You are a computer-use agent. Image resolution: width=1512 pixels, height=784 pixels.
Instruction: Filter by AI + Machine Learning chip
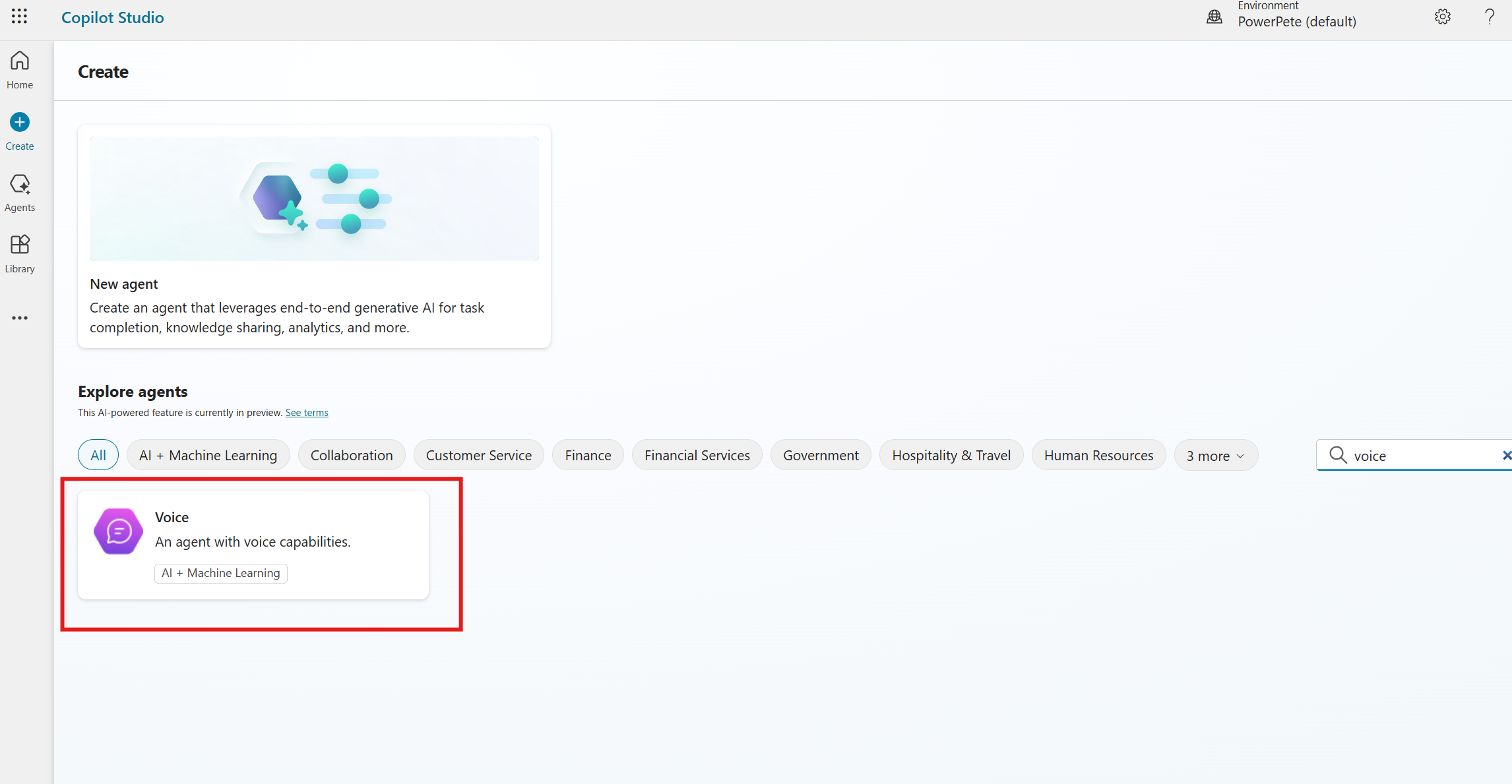point(208,455)
